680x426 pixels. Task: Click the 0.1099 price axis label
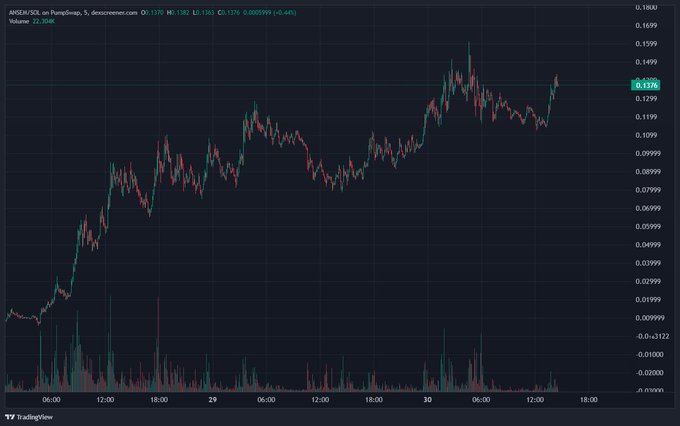click(x=646, y=135)
